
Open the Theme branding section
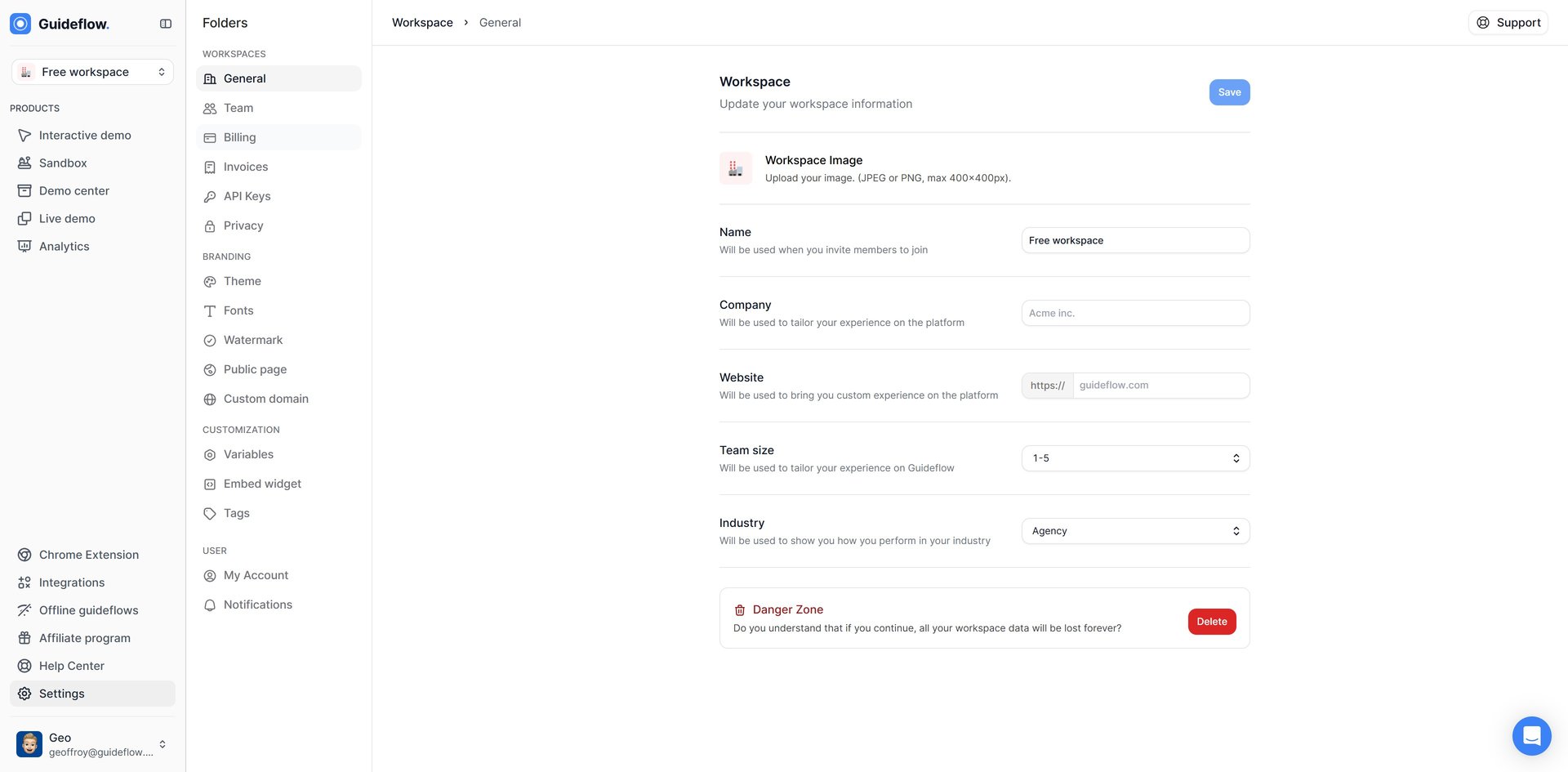click(x=242, y=281)
